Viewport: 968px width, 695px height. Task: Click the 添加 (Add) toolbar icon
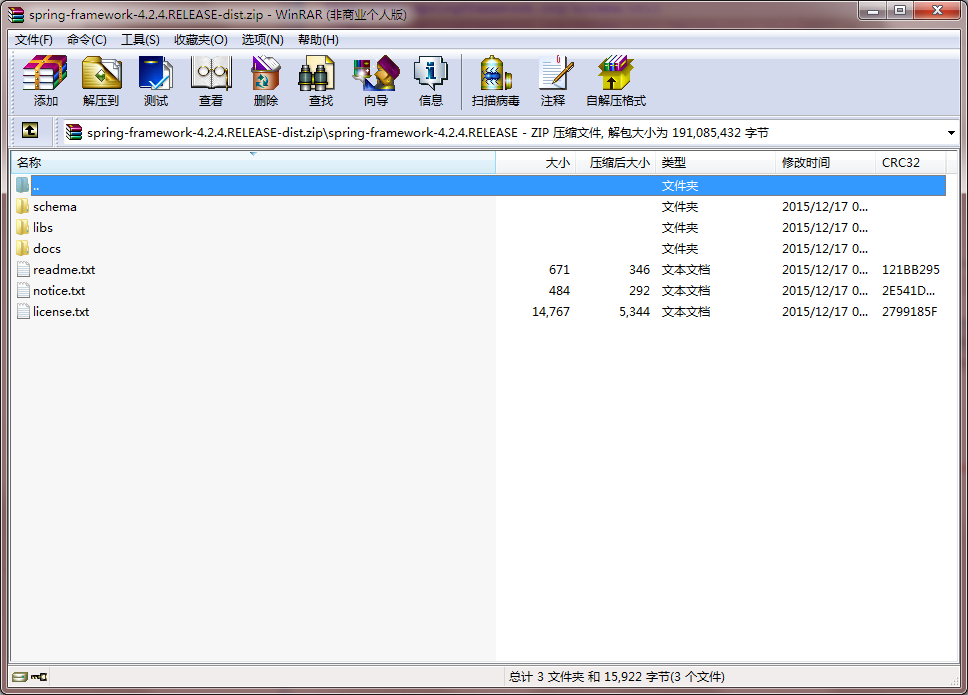coord(45,73)
